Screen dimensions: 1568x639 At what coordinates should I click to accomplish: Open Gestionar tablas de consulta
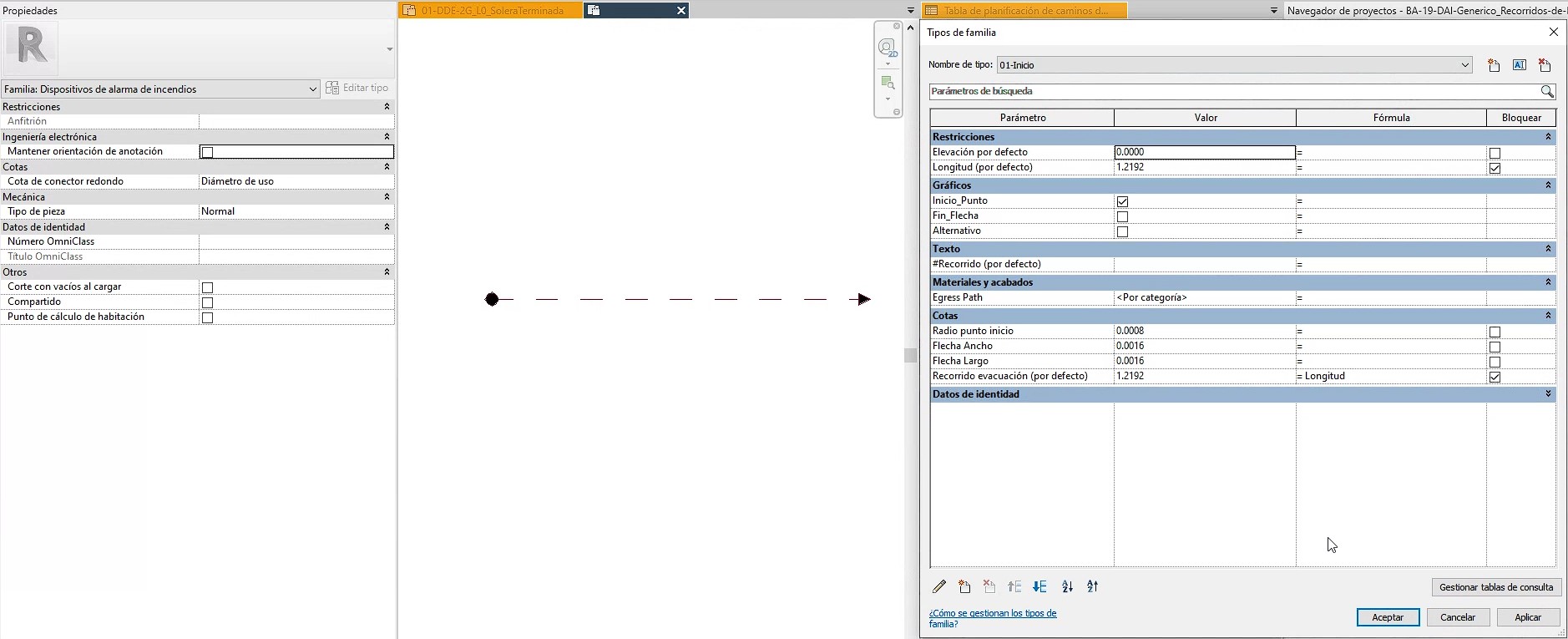coord(1495,587)
